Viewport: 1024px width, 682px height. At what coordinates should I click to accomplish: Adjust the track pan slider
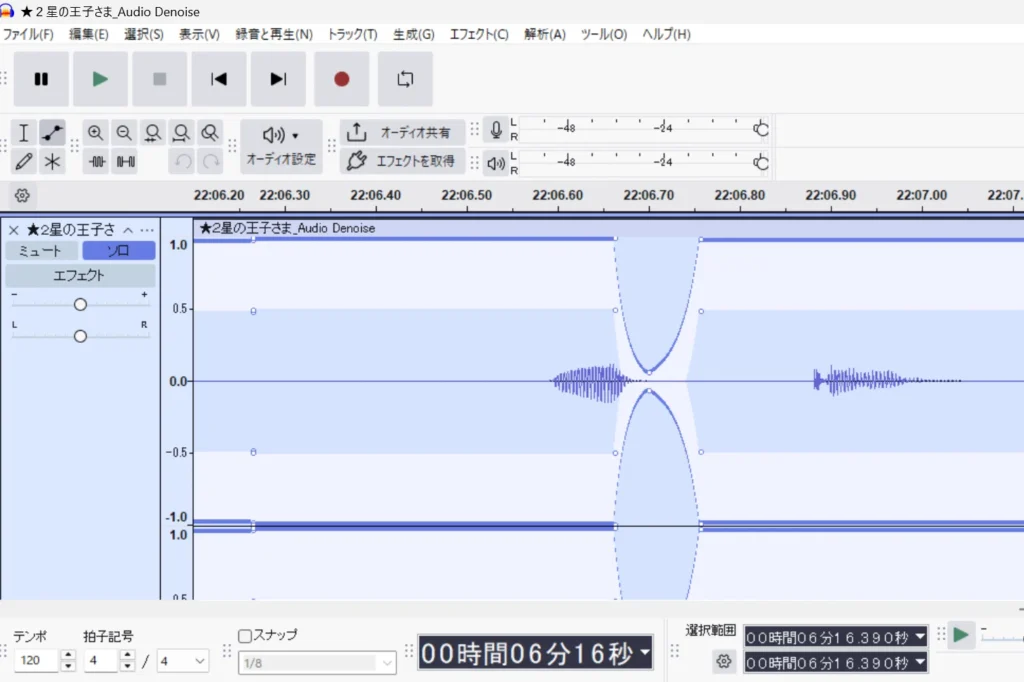(x=79, y=336)
